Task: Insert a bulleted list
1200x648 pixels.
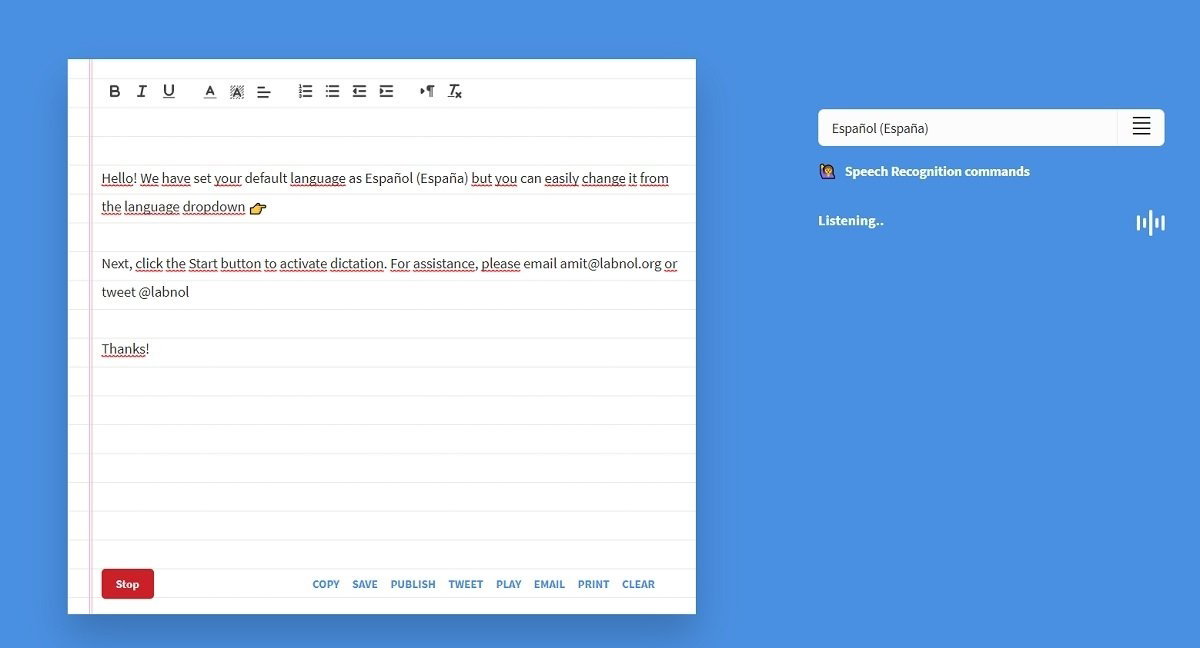Action: click(x=332, y=91)
